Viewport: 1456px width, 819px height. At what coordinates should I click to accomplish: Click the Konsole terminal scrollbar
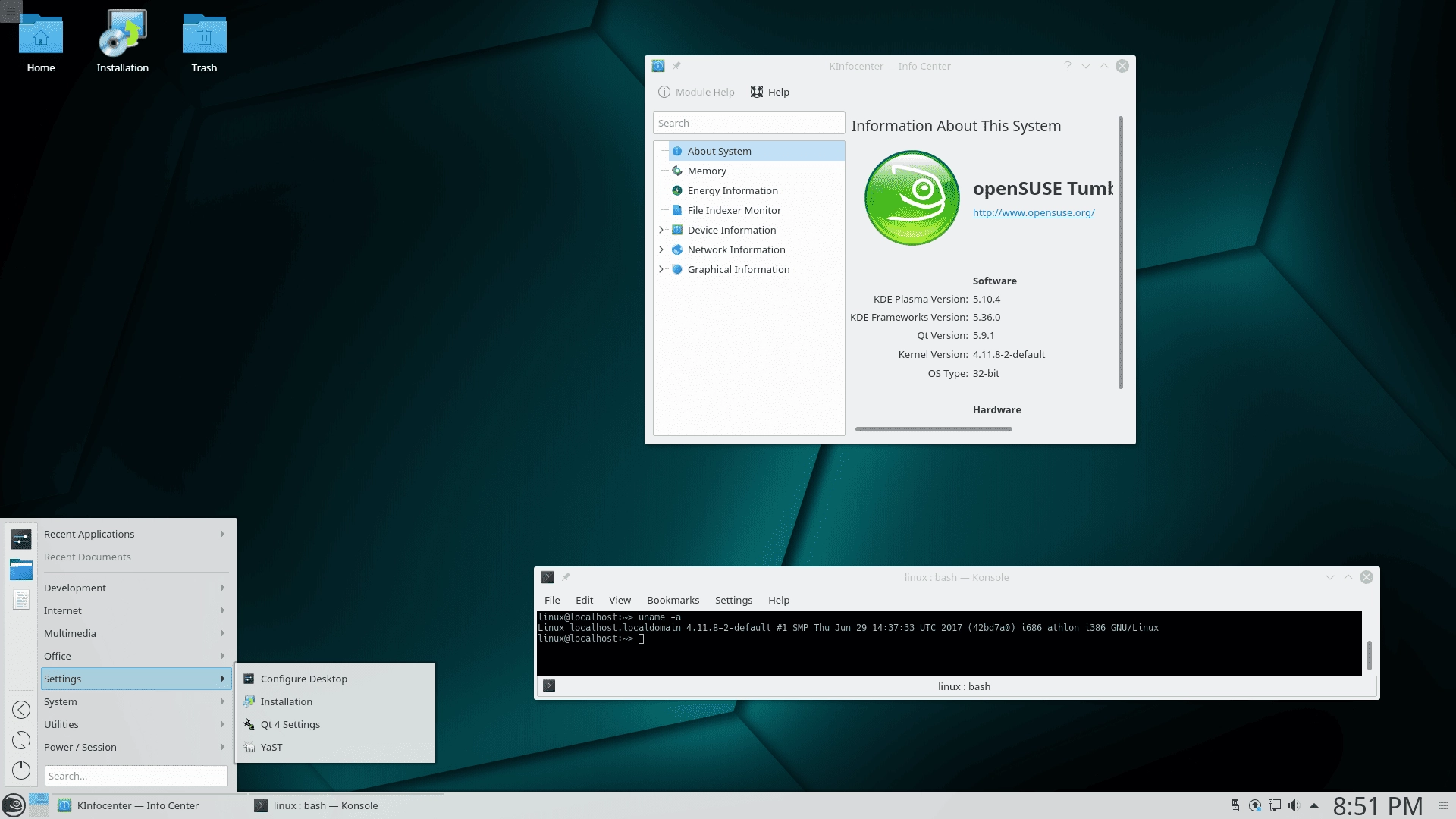1369,655
